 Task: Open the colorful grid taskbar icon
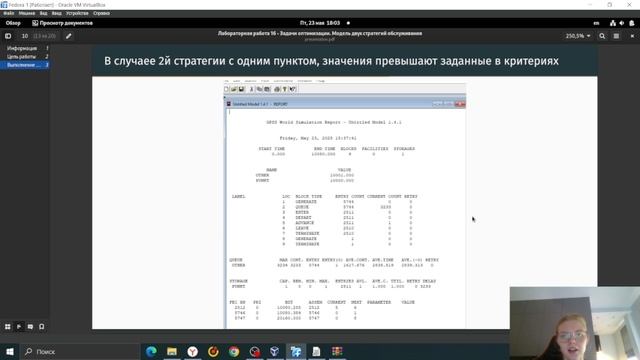pos(337,351)
